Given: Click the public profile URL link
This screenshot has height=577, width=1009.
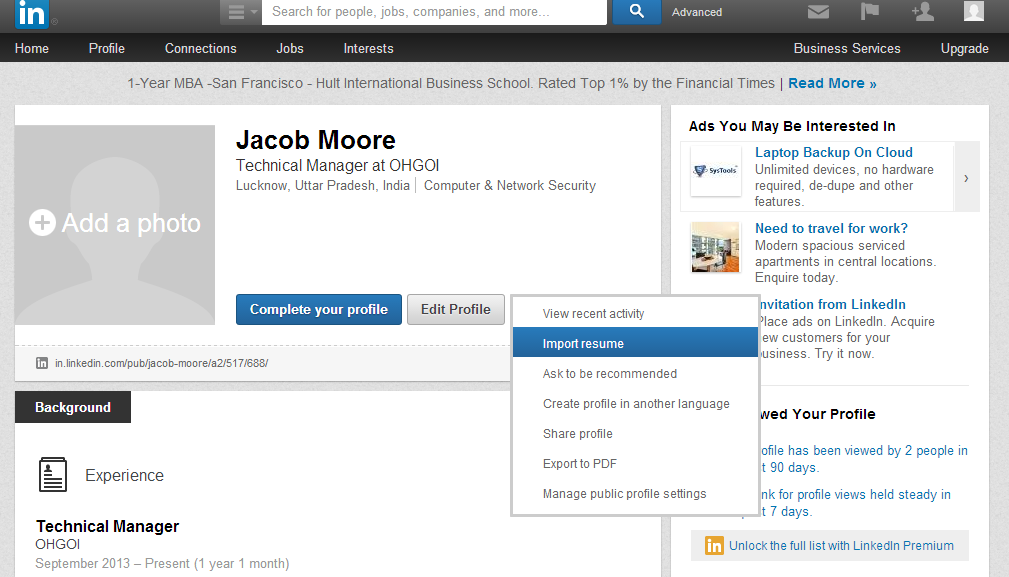Looking at the screenshot, I should (162, 363).
